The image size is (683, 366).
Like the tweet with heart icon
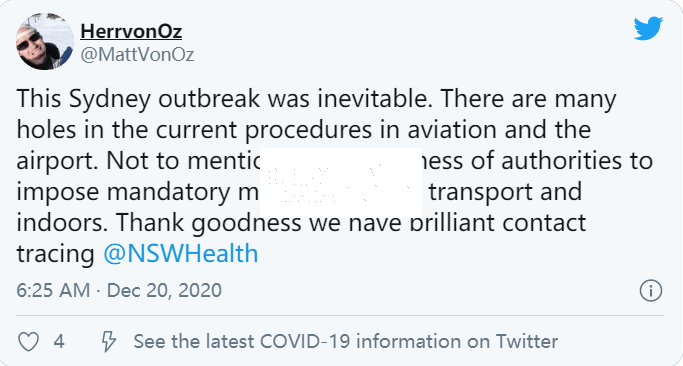[28, 342]
